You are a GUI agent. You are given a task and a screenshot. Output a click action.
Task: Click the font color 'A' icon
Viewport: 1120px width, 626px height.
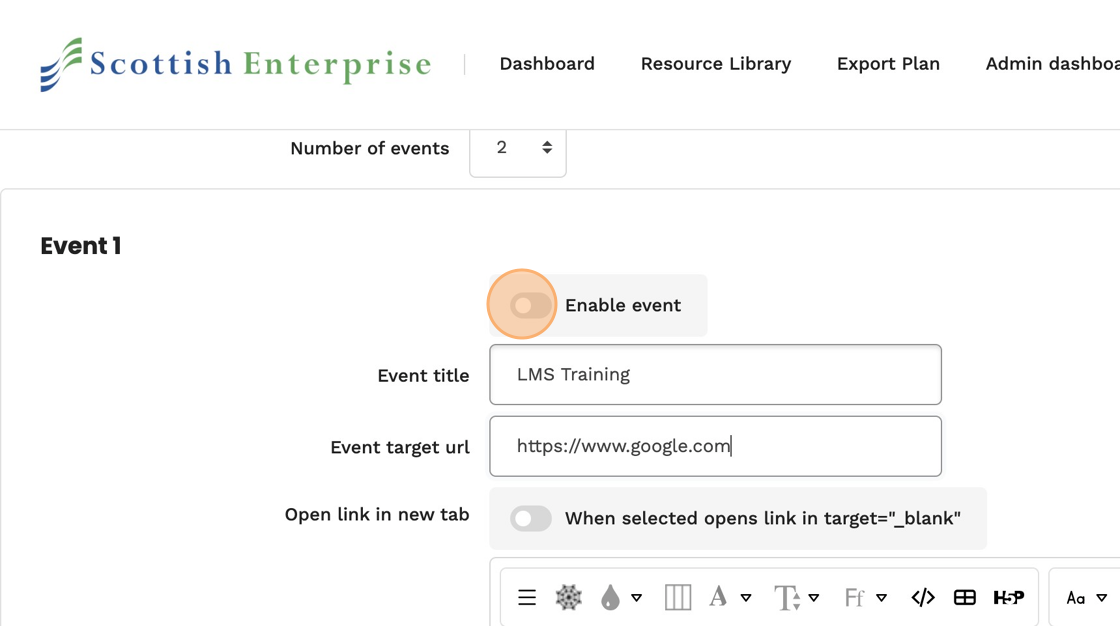(x=718, y=598)
